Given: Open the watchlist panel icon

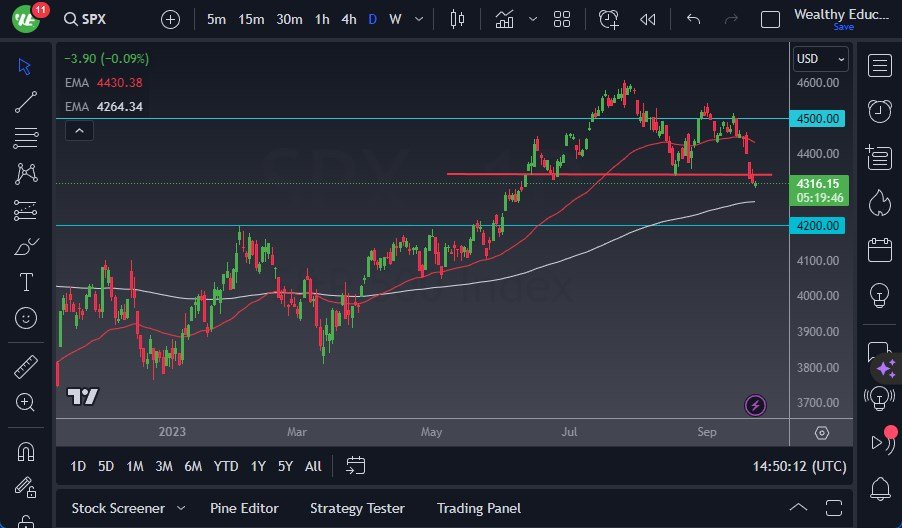Looking at the screenshot, I should click(x=880, y=66).
